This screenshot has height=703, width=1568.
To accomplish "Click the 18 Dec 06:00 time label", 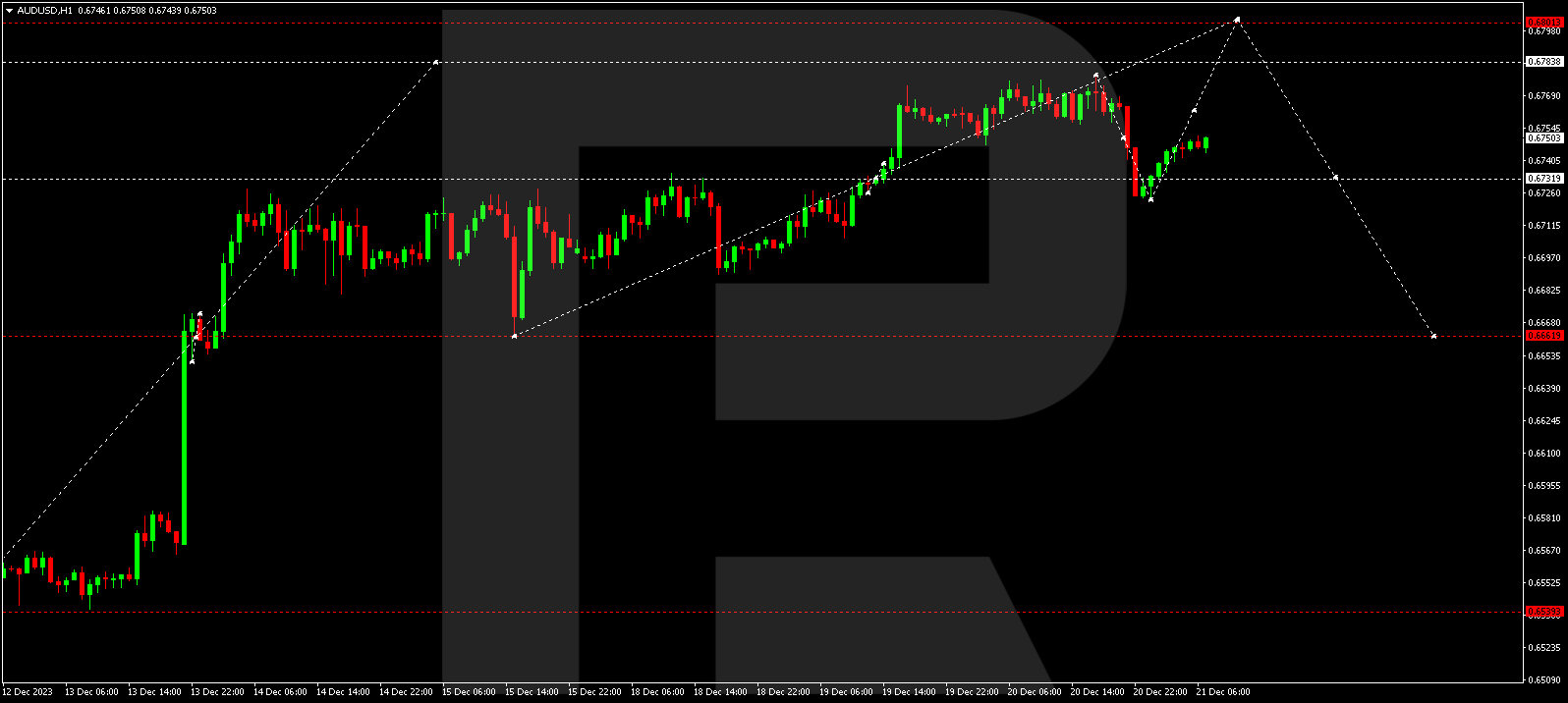I will [657, 692].
